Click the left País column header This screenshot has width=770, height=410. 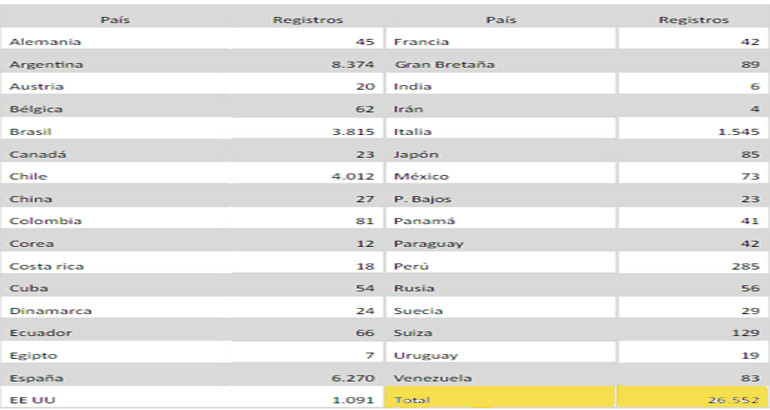coord(113,19)
